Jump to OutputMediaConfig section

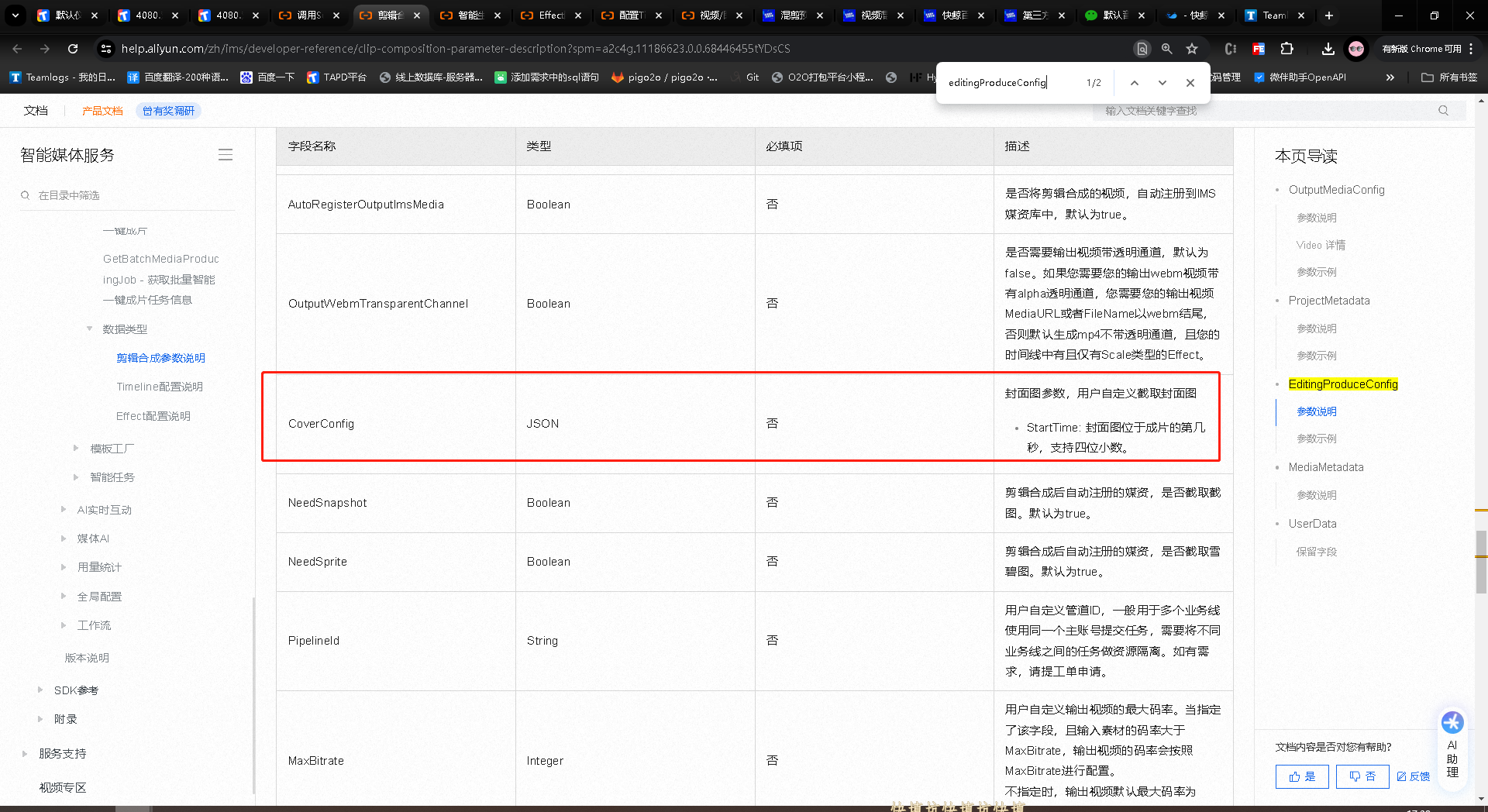tap(1336, 190)
